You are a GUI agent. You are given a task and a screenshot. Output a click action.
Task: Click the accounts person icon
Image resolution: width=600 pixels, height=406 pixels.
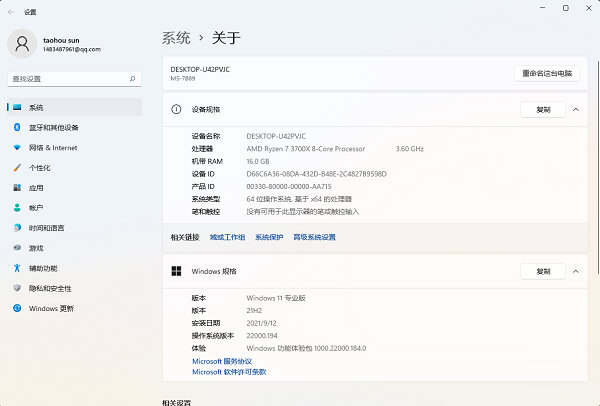point(17,208)
